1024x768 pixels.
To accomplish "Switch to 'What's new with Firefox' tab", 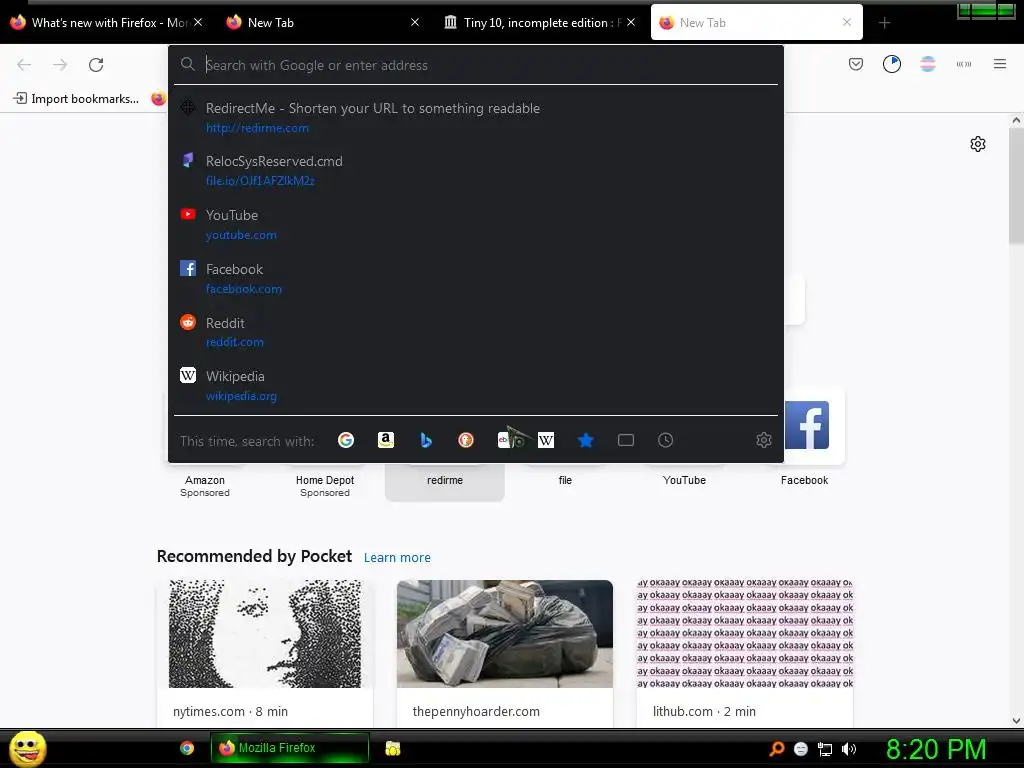I will coord(99,23).
